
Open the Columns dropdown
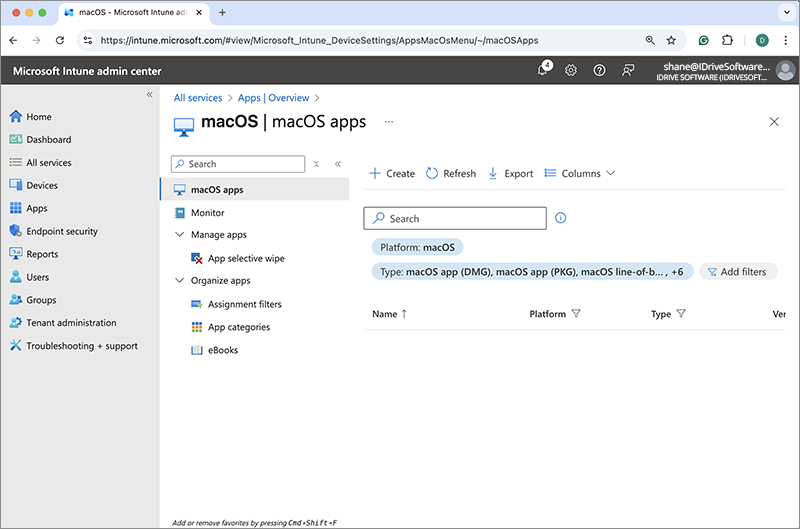click(x=580, y=173)
